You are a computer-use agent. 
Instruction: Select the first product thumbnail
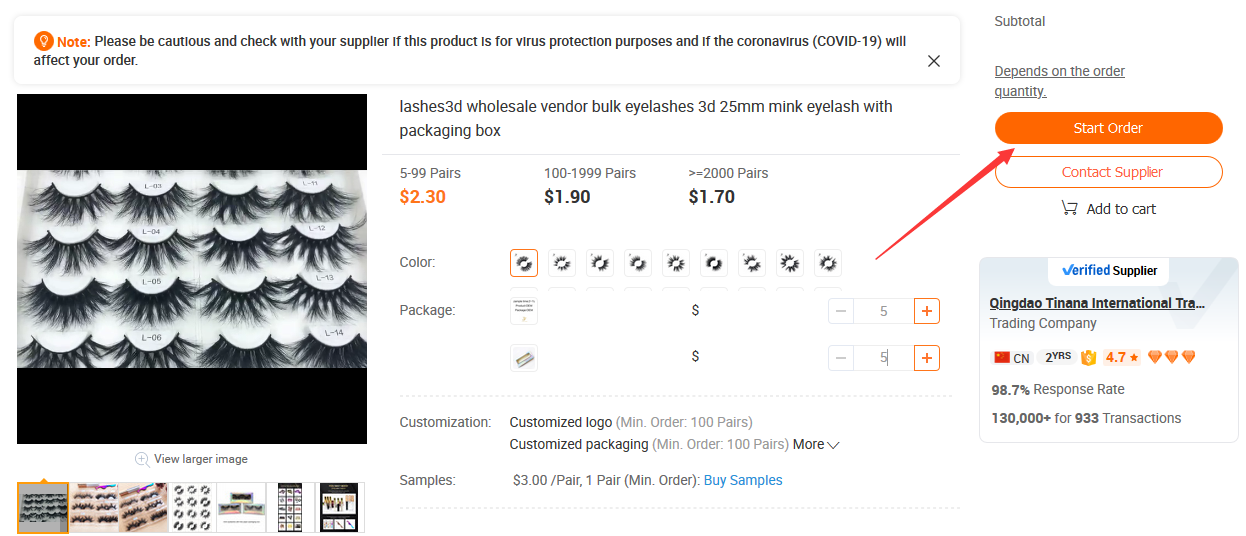(43, 508)
